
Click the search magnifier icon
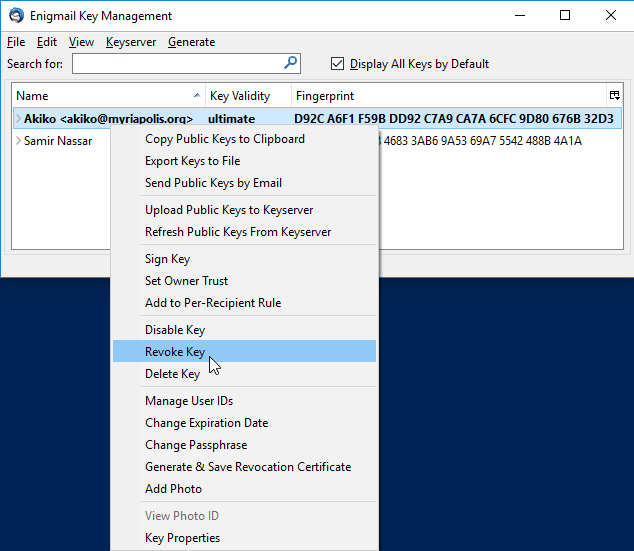(x=290, y=63)
